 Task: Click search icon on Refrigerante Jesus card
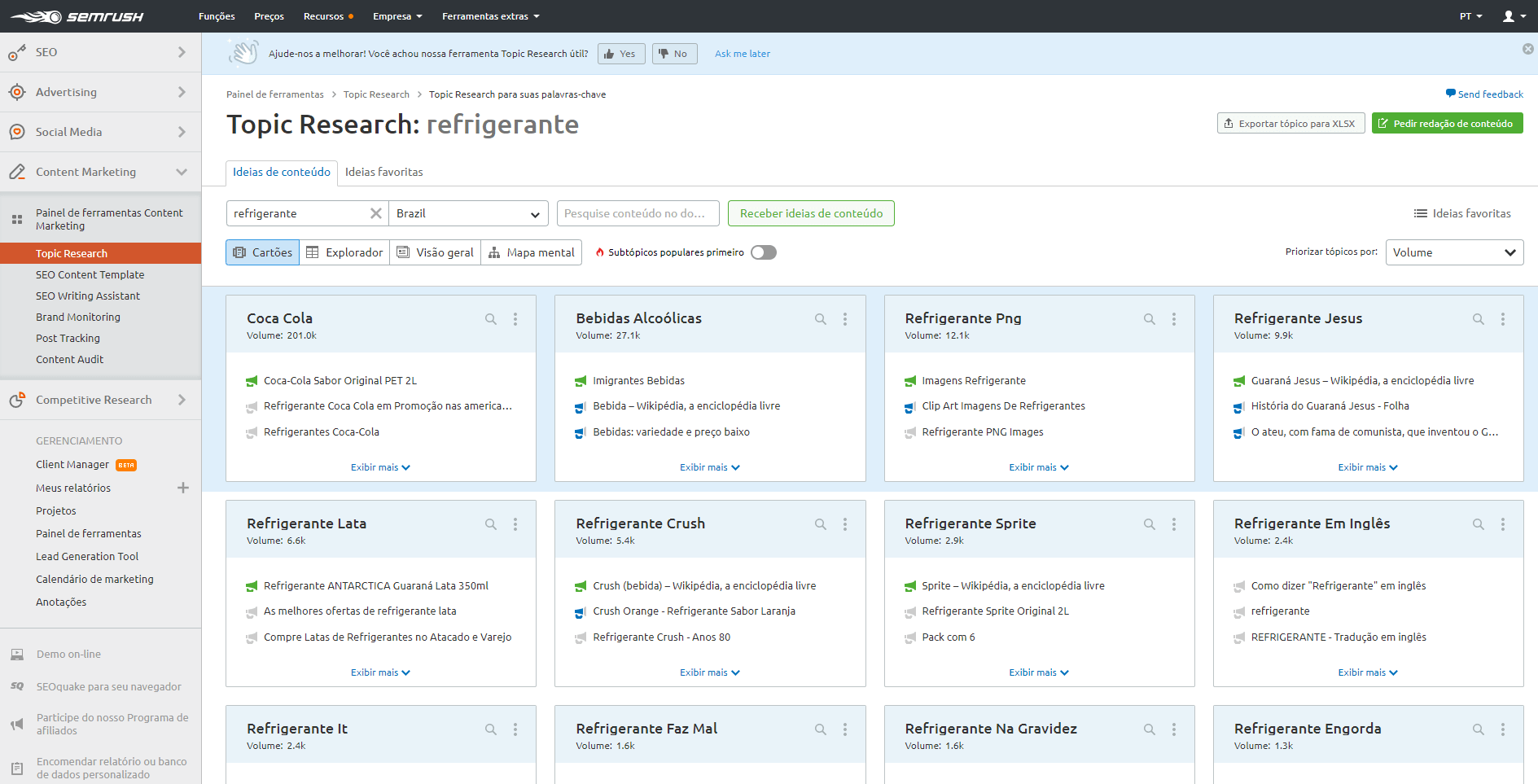click(x=1479, y=319)
